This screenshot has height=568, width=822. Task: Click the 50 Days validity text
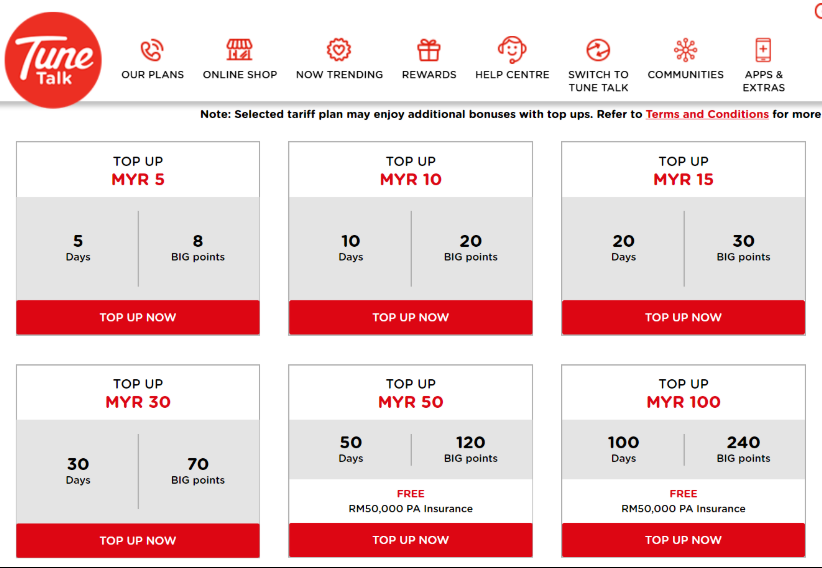pos(351,449)
